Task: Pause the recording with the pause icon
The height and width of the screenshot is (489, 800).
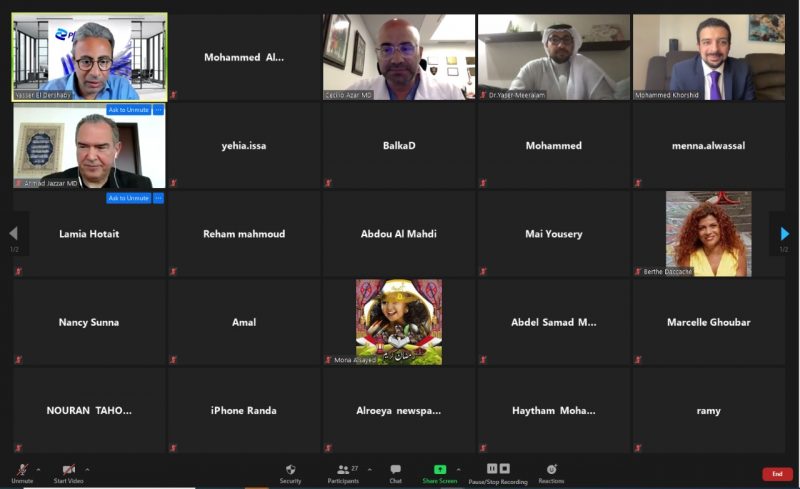Action: [491, 468]
